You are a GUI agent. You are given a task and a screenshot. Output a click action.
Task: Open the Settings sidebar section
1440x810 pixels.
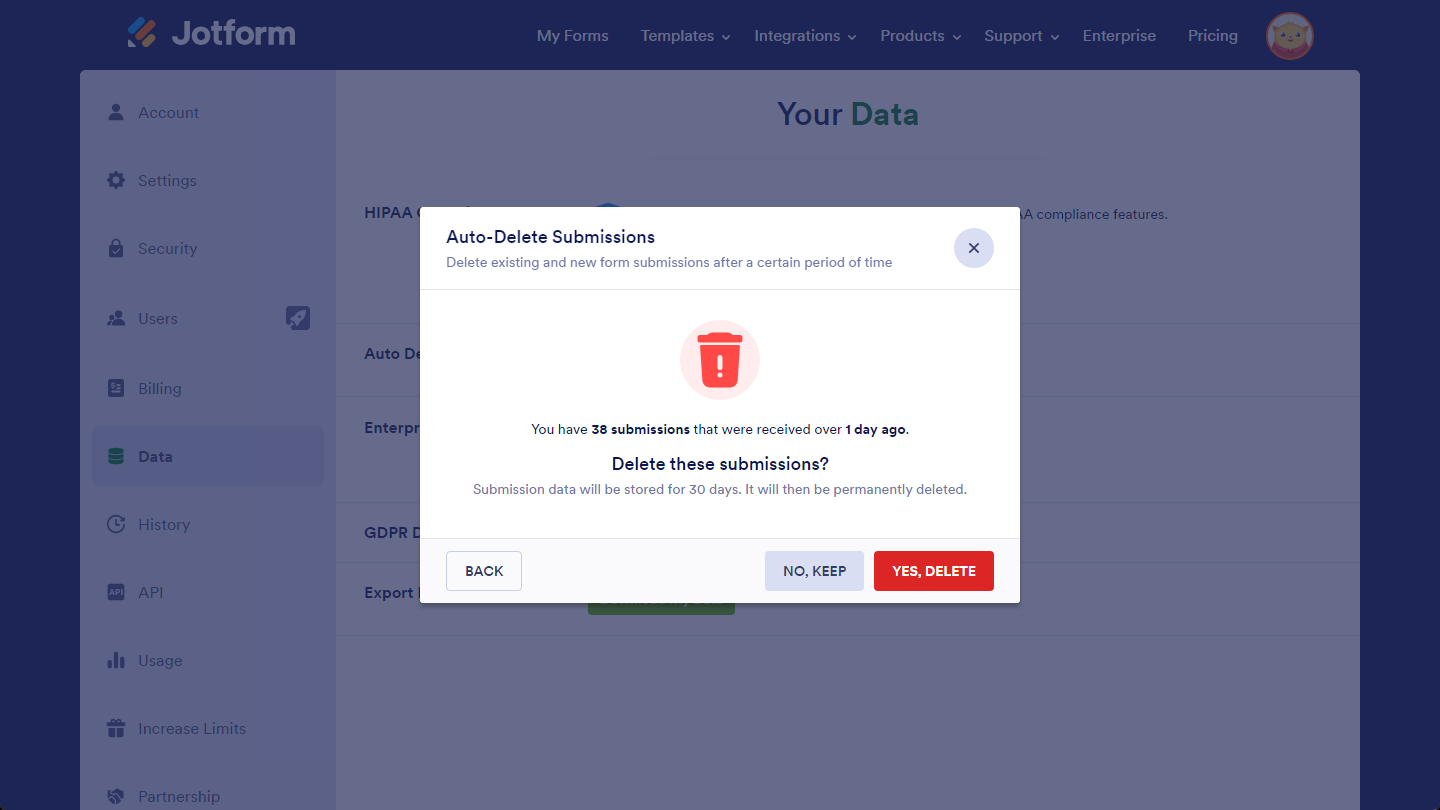click(208, 180)
